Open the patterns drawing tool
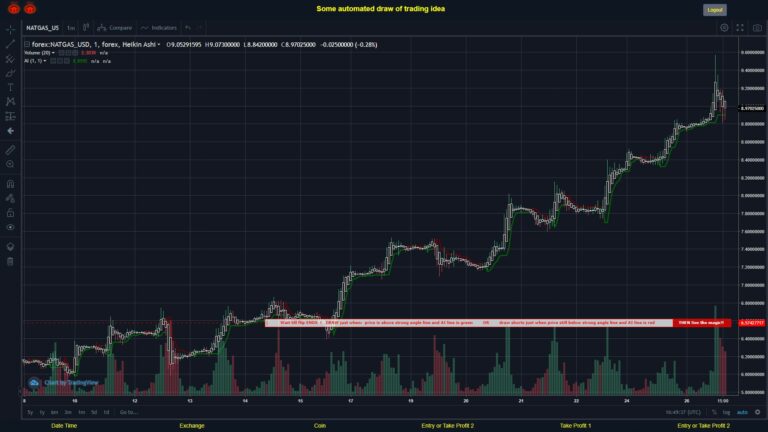This screenshot has height=432, width=768. click(x=10, y=102)
